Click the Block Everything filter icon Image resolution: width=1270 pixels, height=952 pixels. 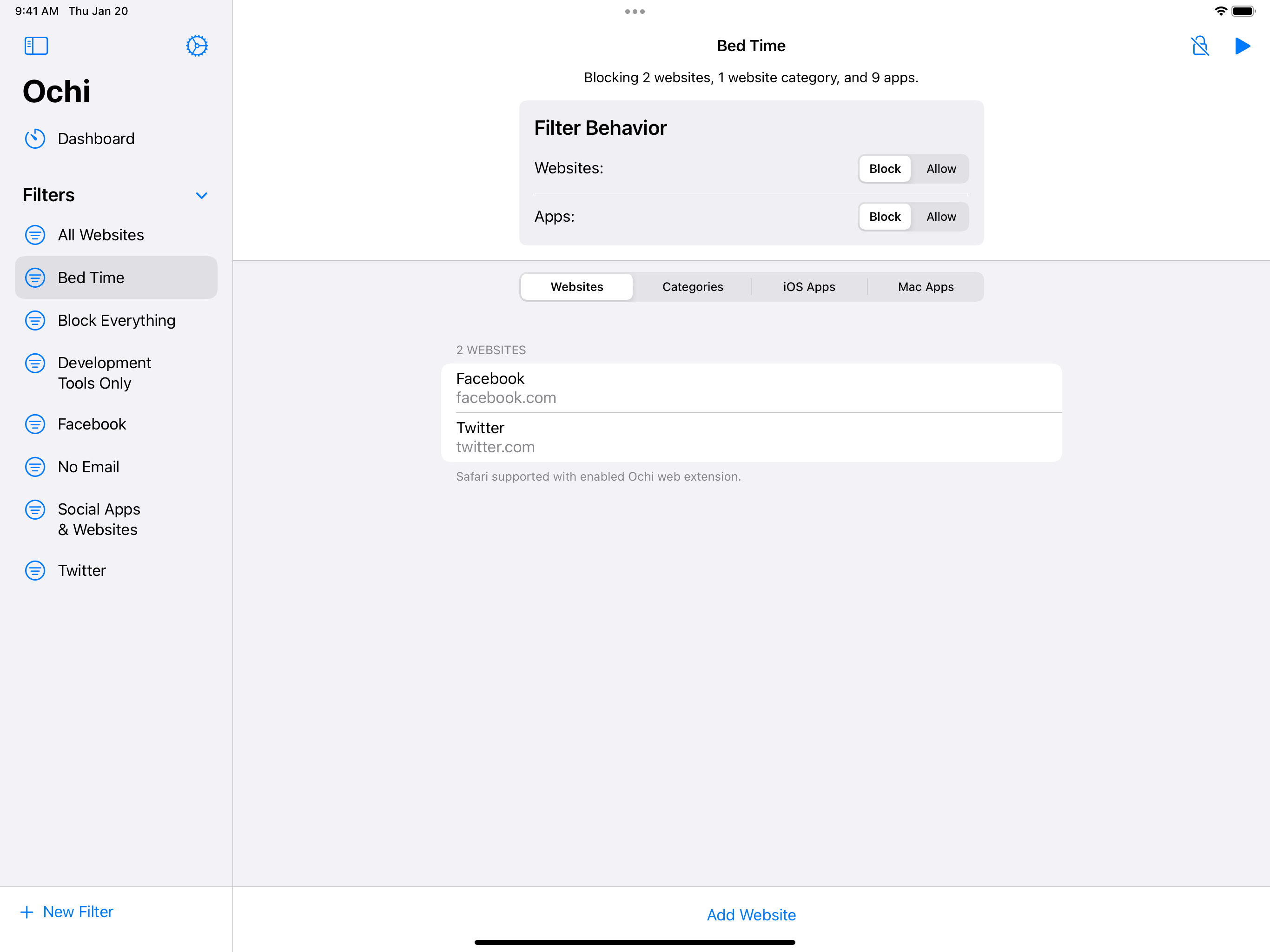(x=35, y=320)
